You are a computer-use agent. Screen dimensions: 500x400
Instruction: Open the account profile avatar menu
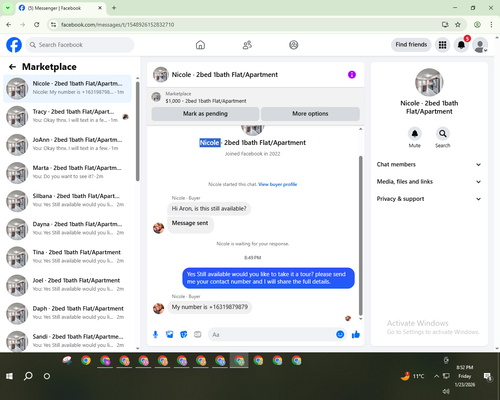480,45
